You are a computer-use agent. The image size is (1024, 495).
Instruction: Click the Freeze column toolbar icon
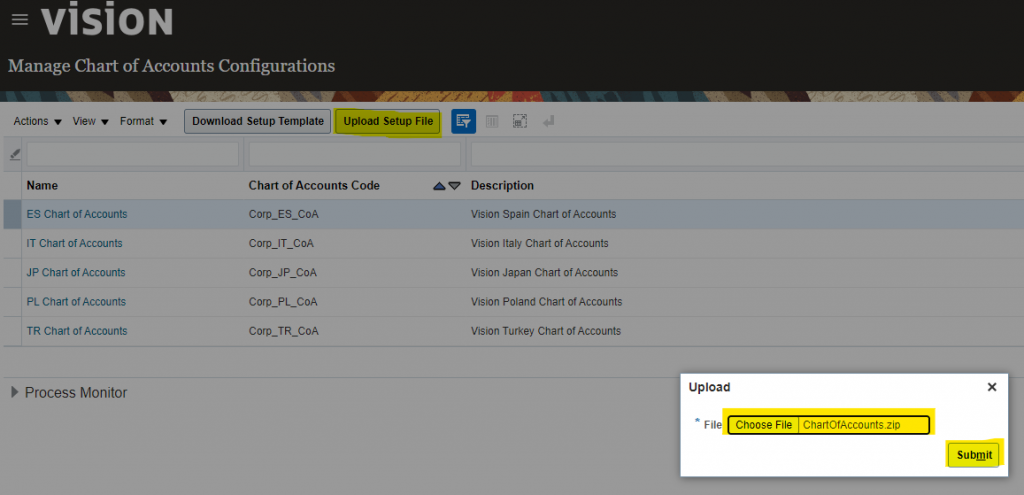point(492,121)
